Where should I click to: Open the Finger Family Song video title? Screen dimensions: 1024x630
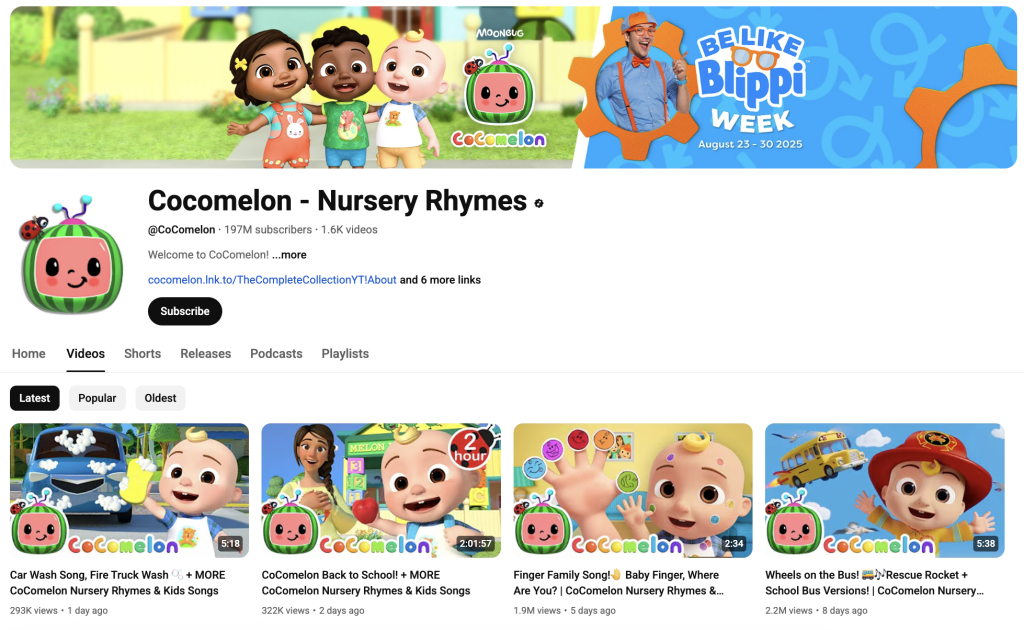(618, 582)
